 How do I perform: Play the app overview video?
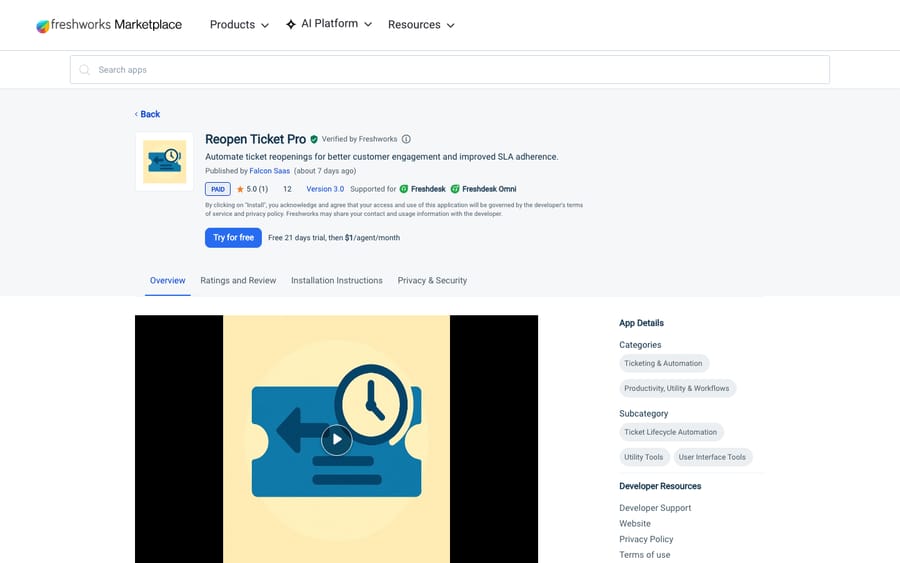pyautogui.click(x=336, y=440)
